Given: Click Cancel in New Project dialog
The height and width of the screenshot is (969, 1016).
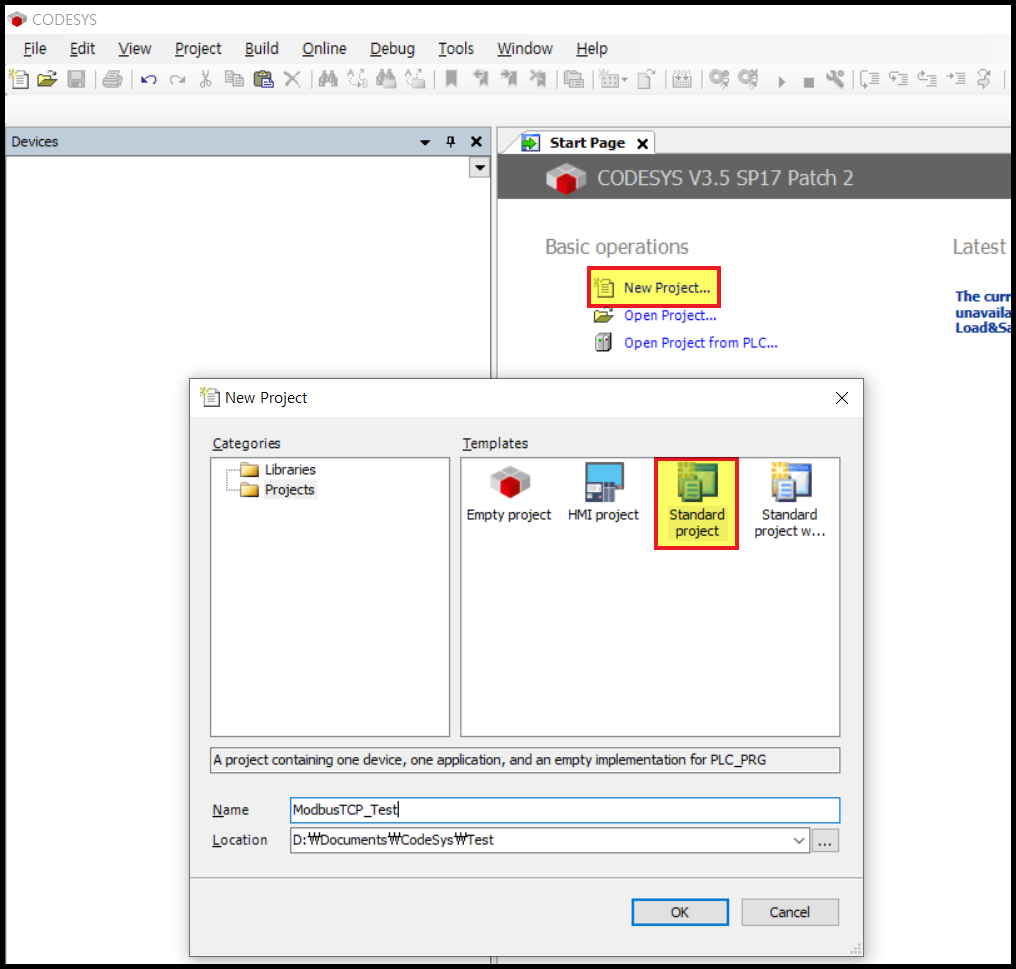Looking at the screenshot, I should pyautogui.click(x=790, y=912).
